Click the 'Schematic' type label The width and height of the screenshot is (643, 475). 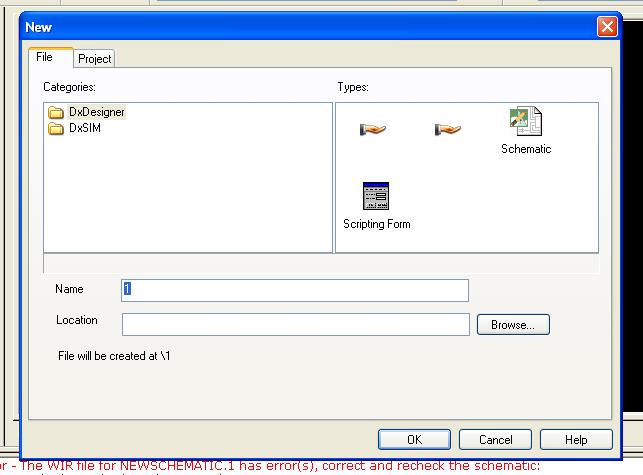point(526,149)
